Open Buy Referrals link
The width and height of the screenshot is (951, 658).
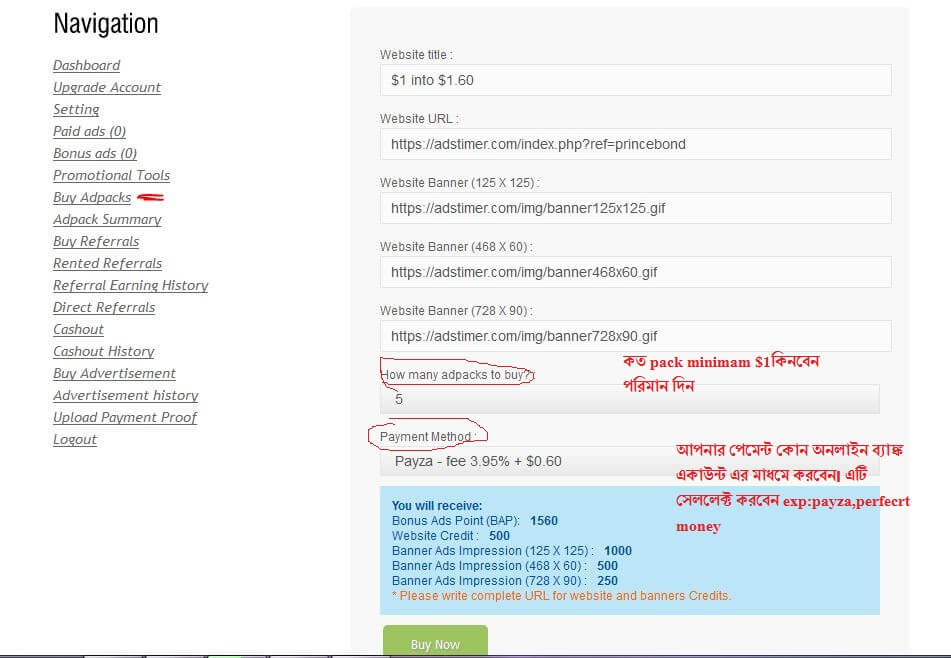coord(96,241)
